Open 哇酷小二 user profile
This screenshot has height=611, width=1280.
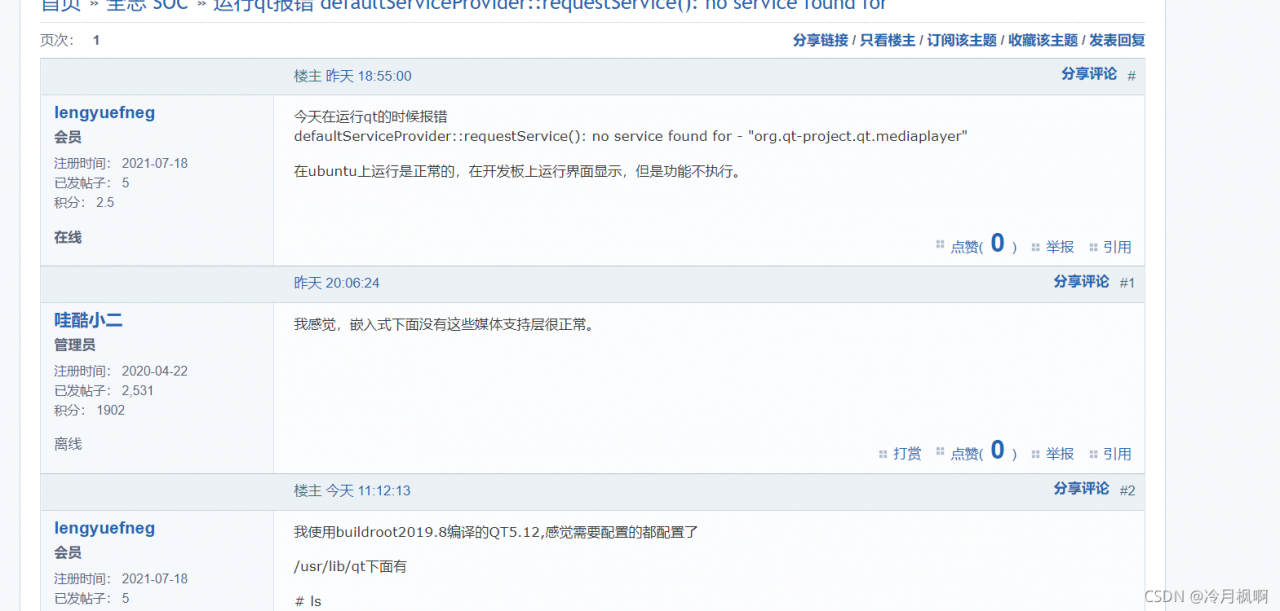88,321
